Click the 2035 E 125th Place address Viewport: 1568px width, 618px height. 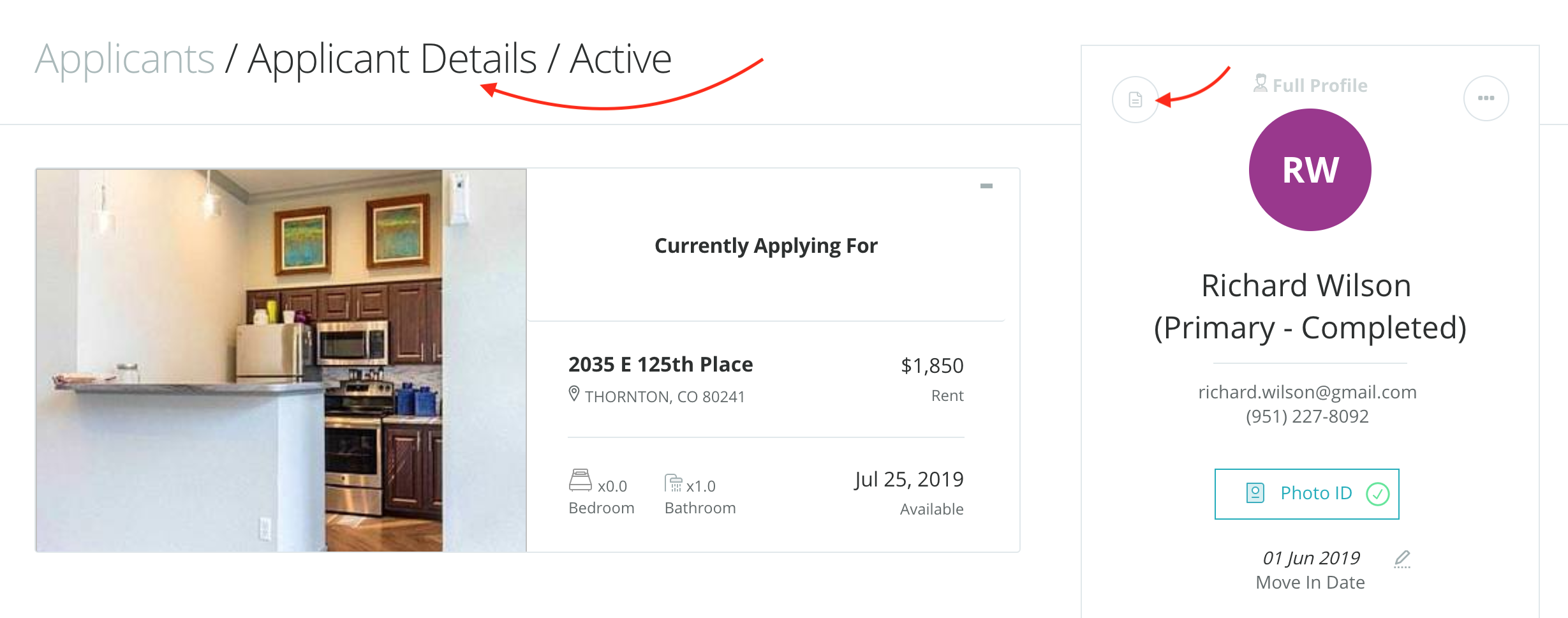660,365
